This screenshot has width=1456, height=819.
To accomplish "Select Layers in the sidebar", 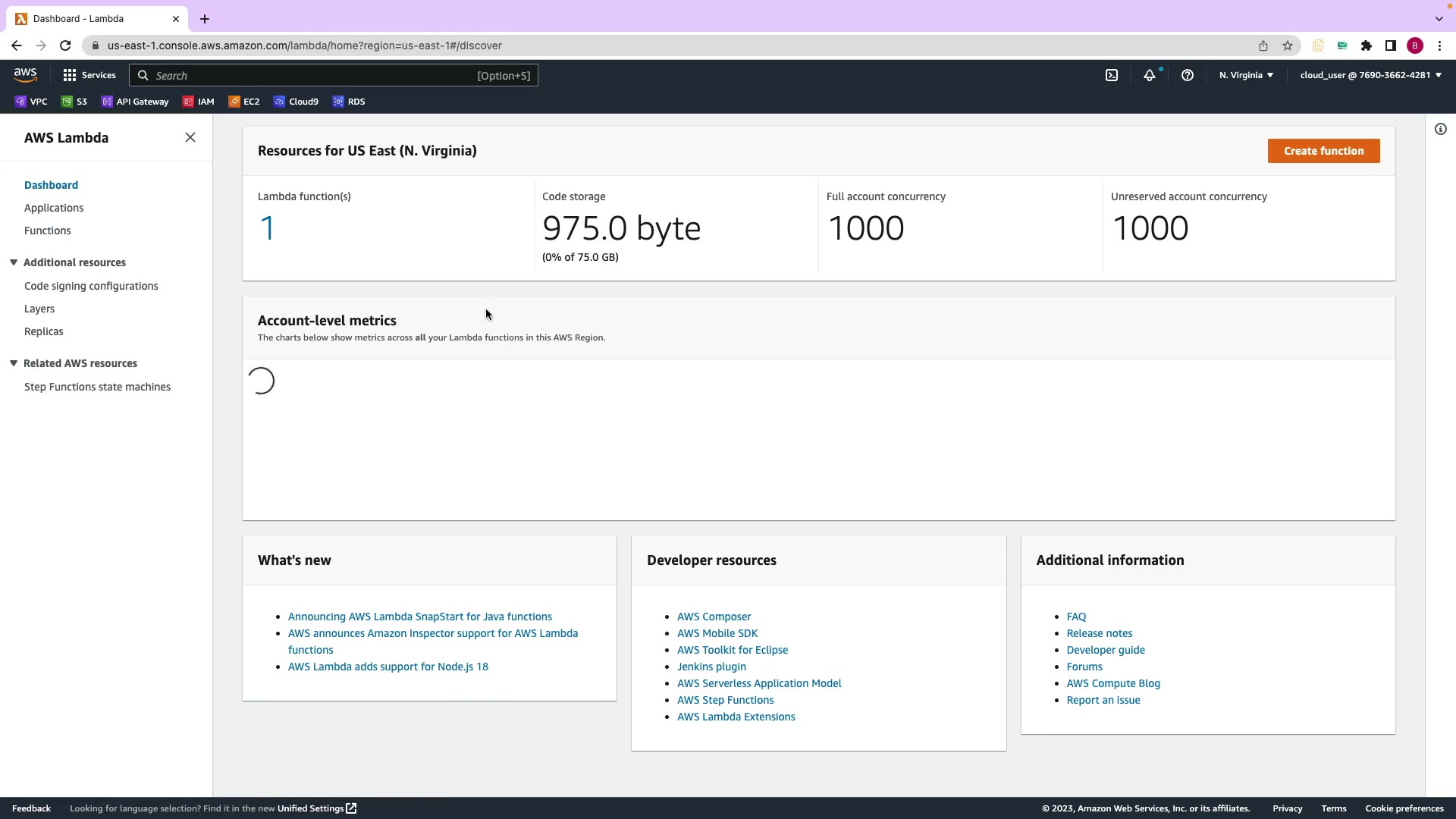I will pyautogui.click(x=39, y=309).
